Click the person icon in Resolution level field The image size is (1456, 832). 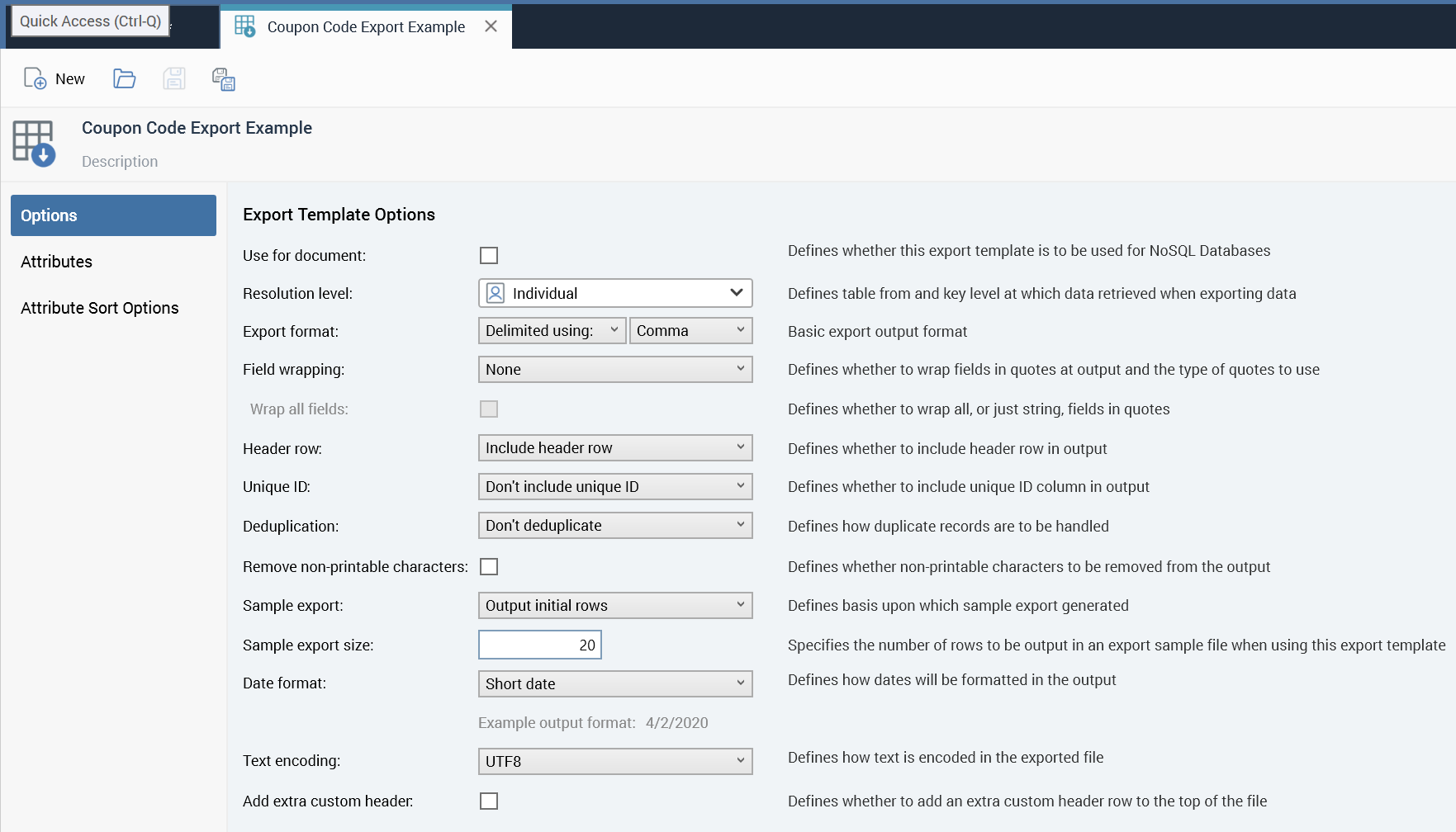point(496,293)
